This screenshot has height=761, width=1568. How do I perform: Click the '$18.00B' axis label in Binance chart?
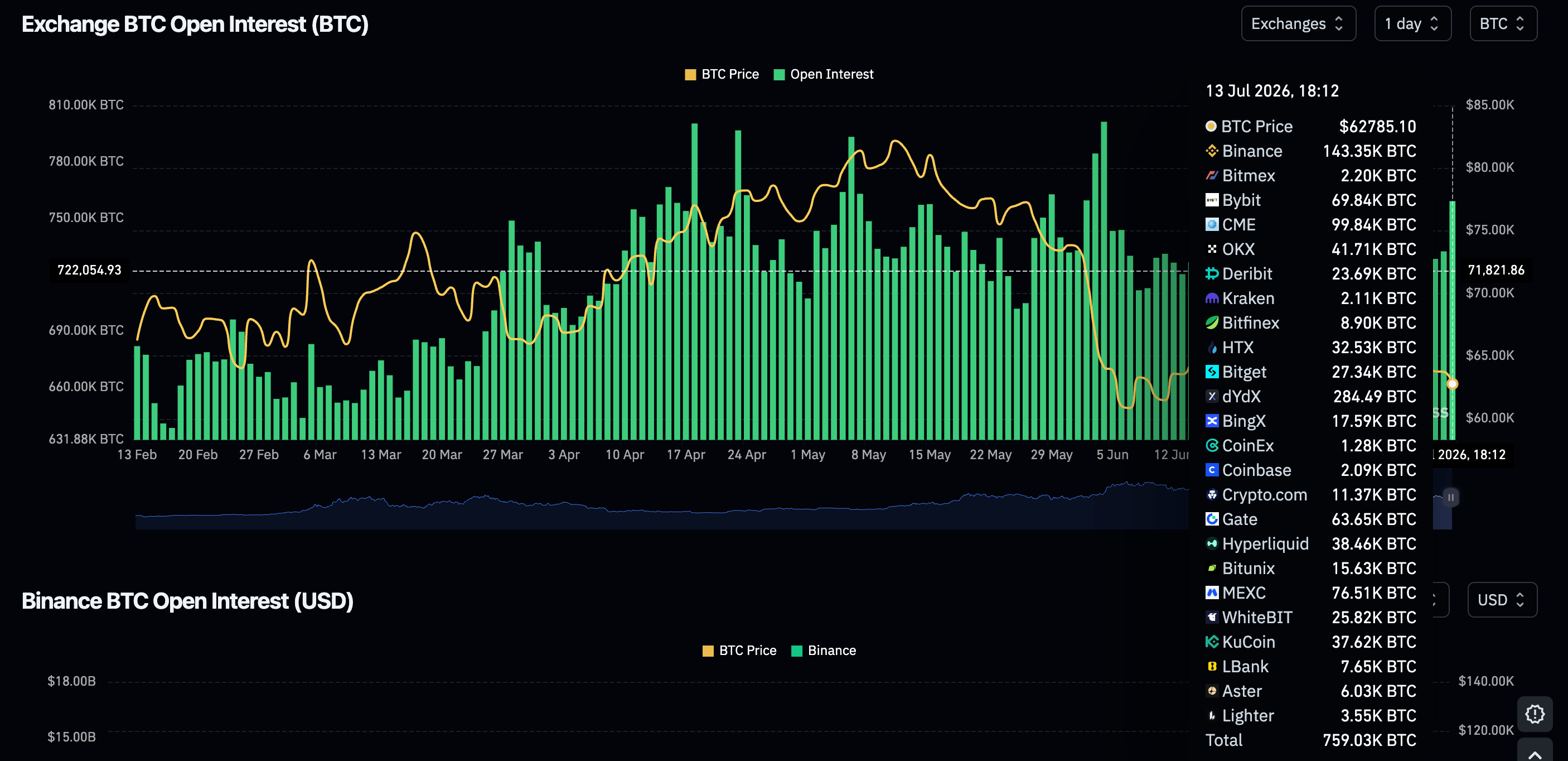point(71,681)
